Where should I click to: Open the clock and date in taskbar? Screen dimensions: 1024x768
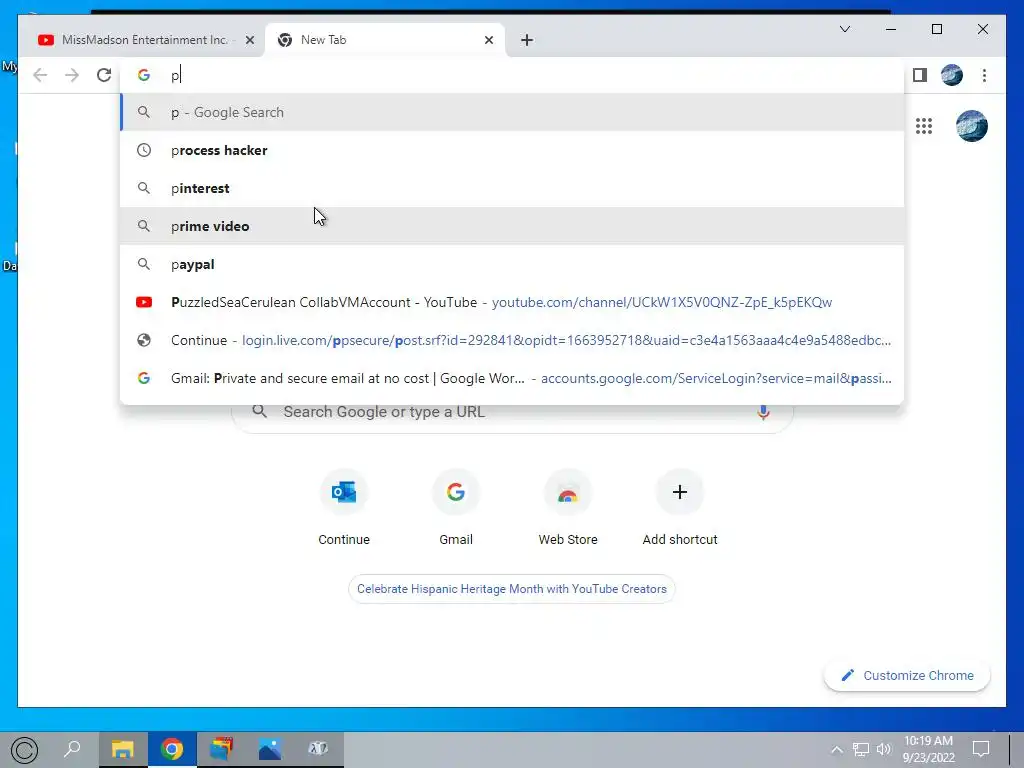tap(928, 749)
